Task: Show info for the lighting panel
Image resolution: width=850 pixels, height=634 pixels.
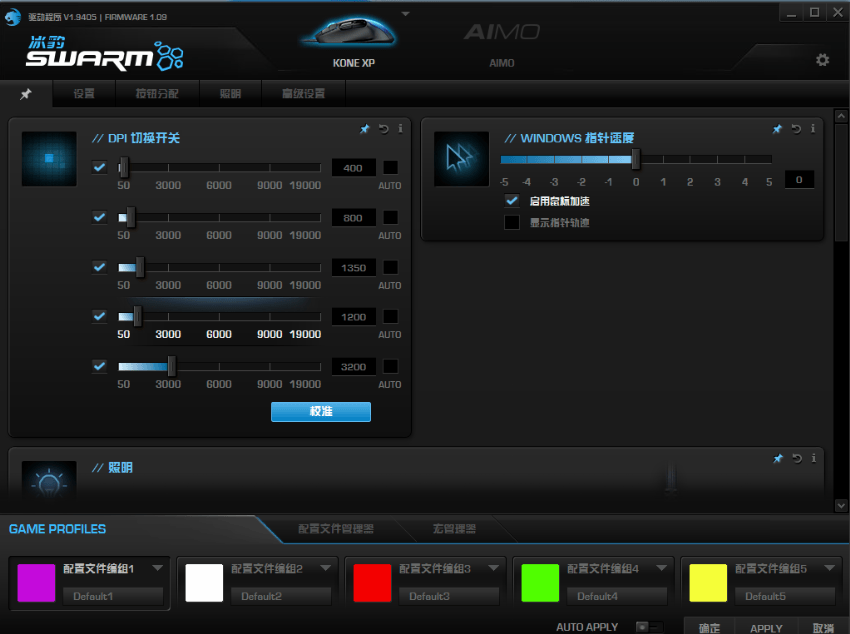Action: (x=814, y=458)
